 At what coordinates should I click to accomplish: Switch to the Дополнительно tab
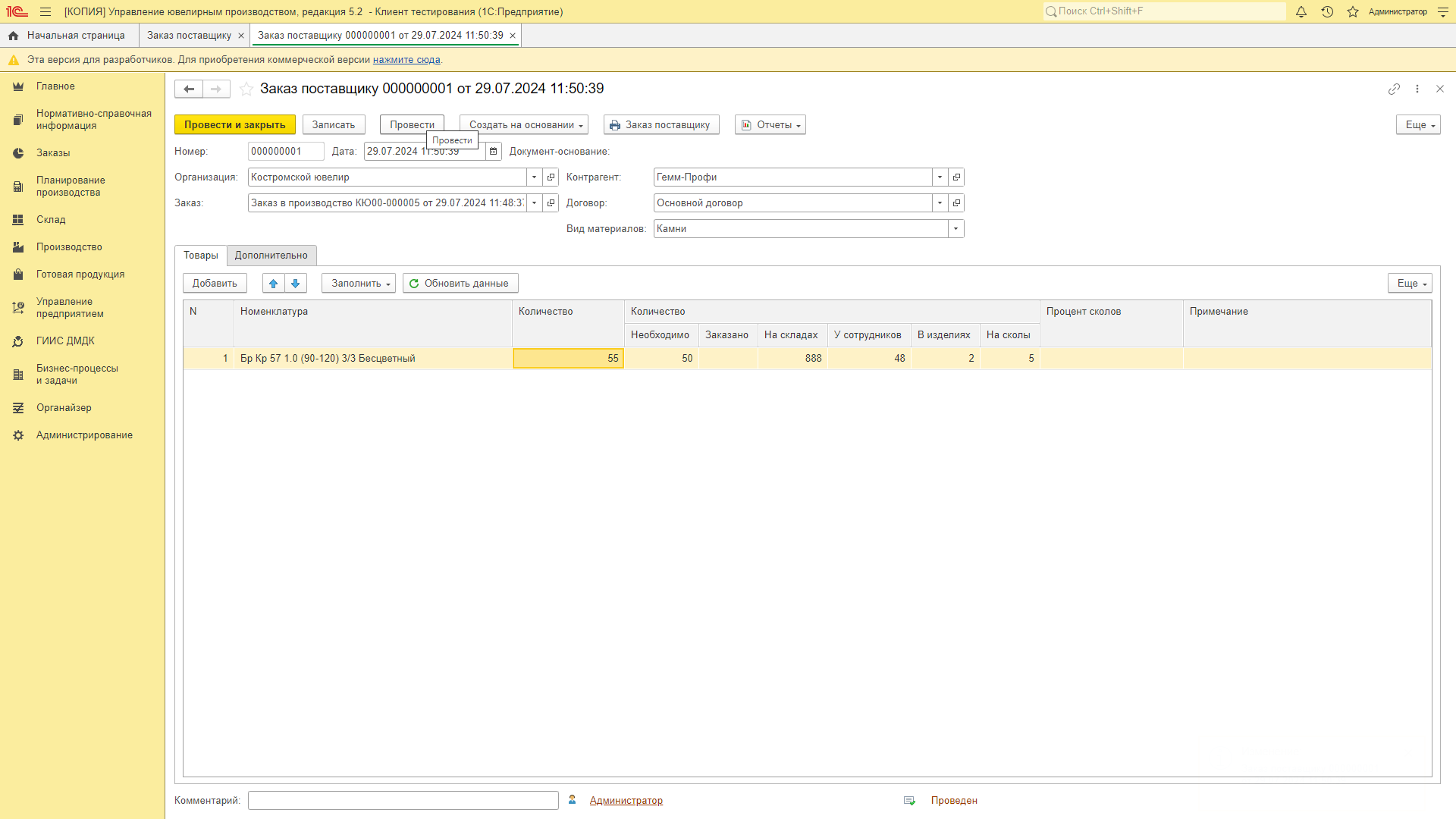point(271,256)
